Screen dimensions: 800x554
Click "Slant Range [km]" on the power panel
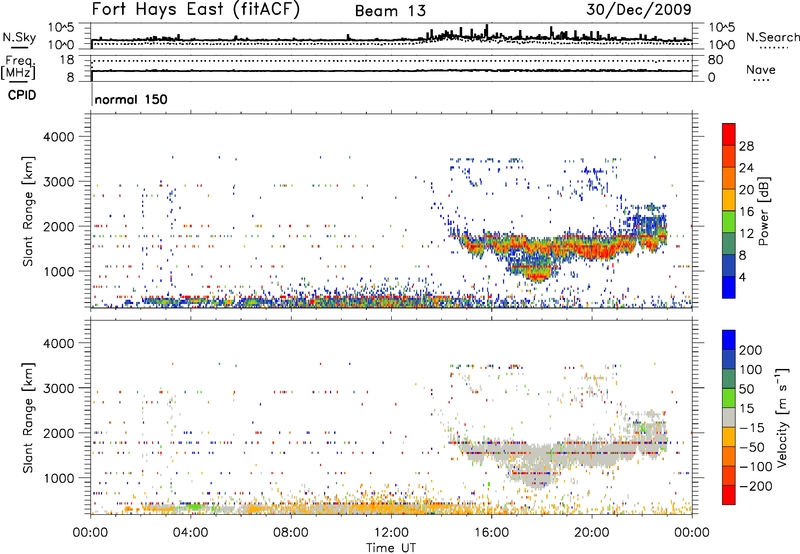(28, 211)
